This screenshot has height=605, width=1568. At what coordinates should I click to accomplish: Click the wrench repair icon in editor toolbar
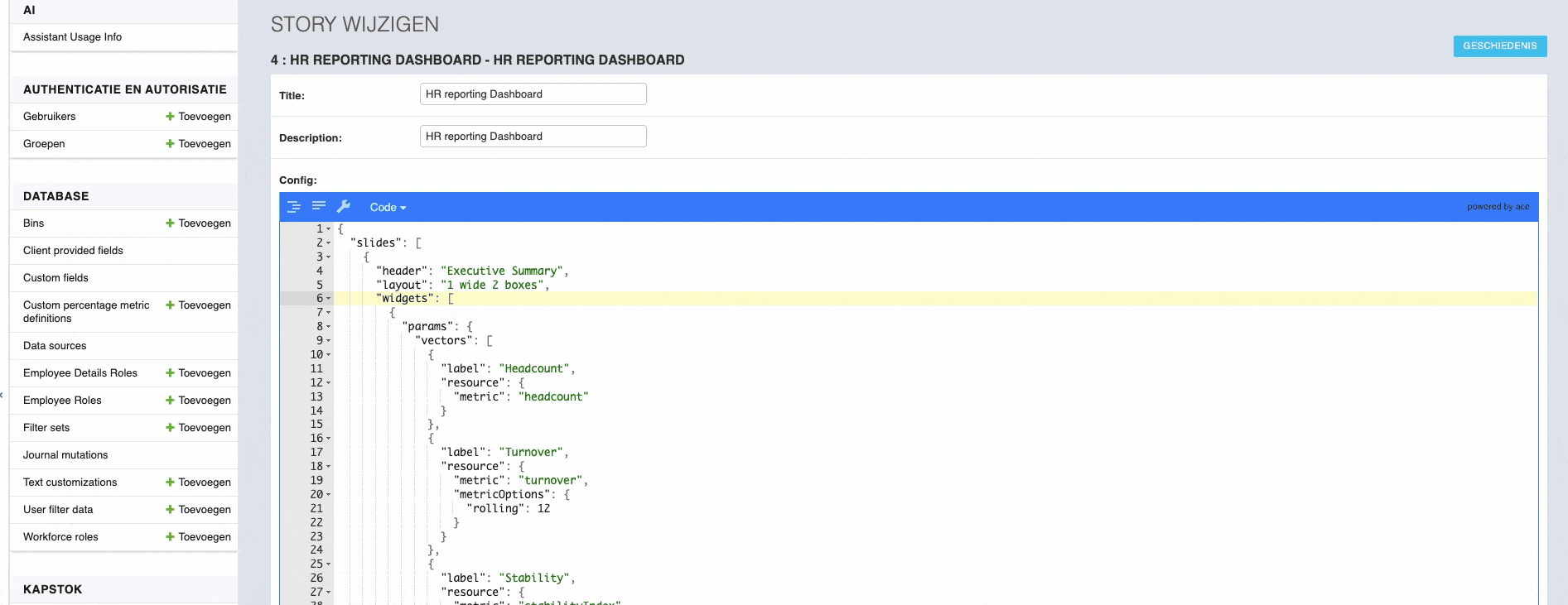344,206
